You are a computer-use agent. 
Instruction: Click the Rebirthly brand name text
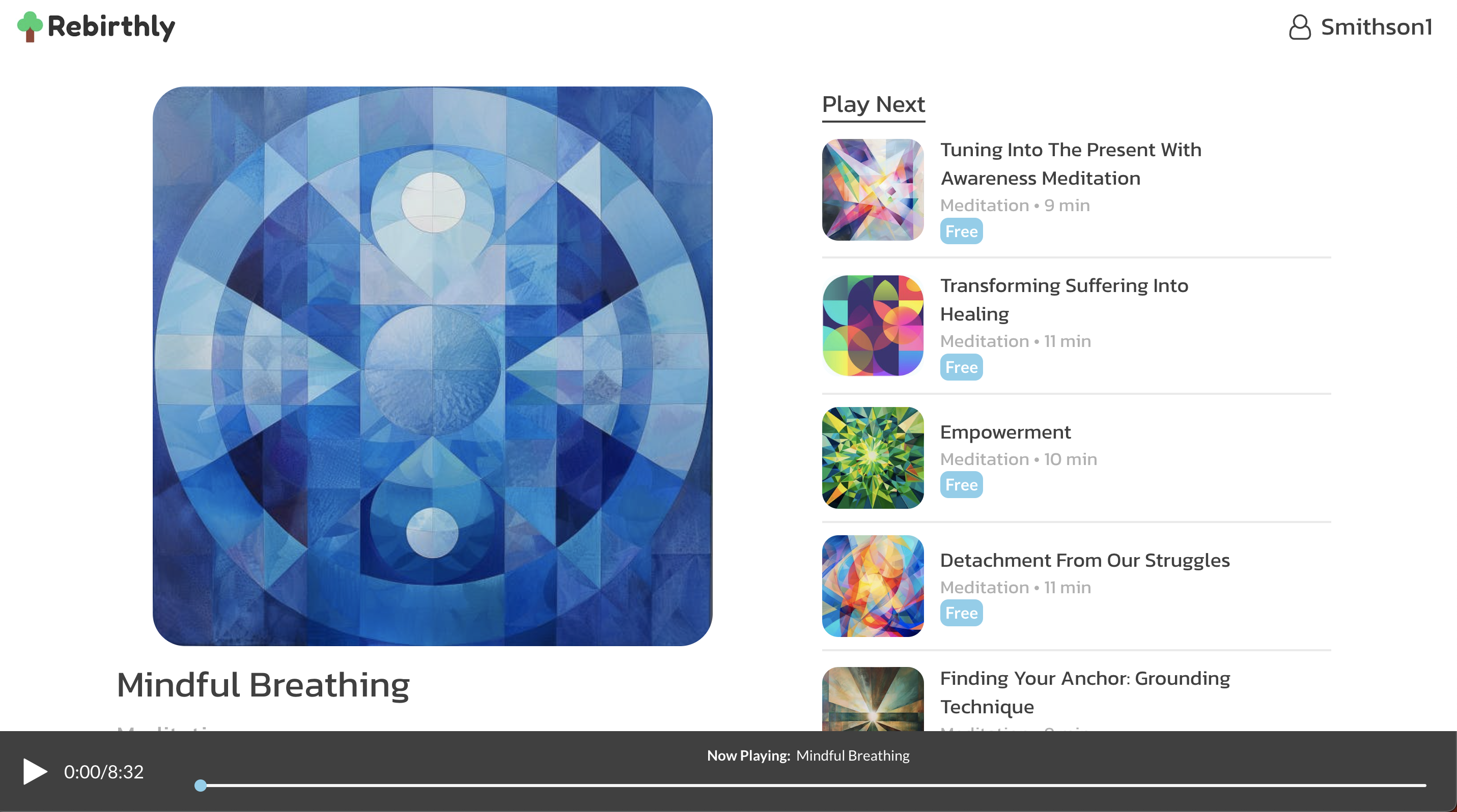pyautogui.click(x=111, y=26)
